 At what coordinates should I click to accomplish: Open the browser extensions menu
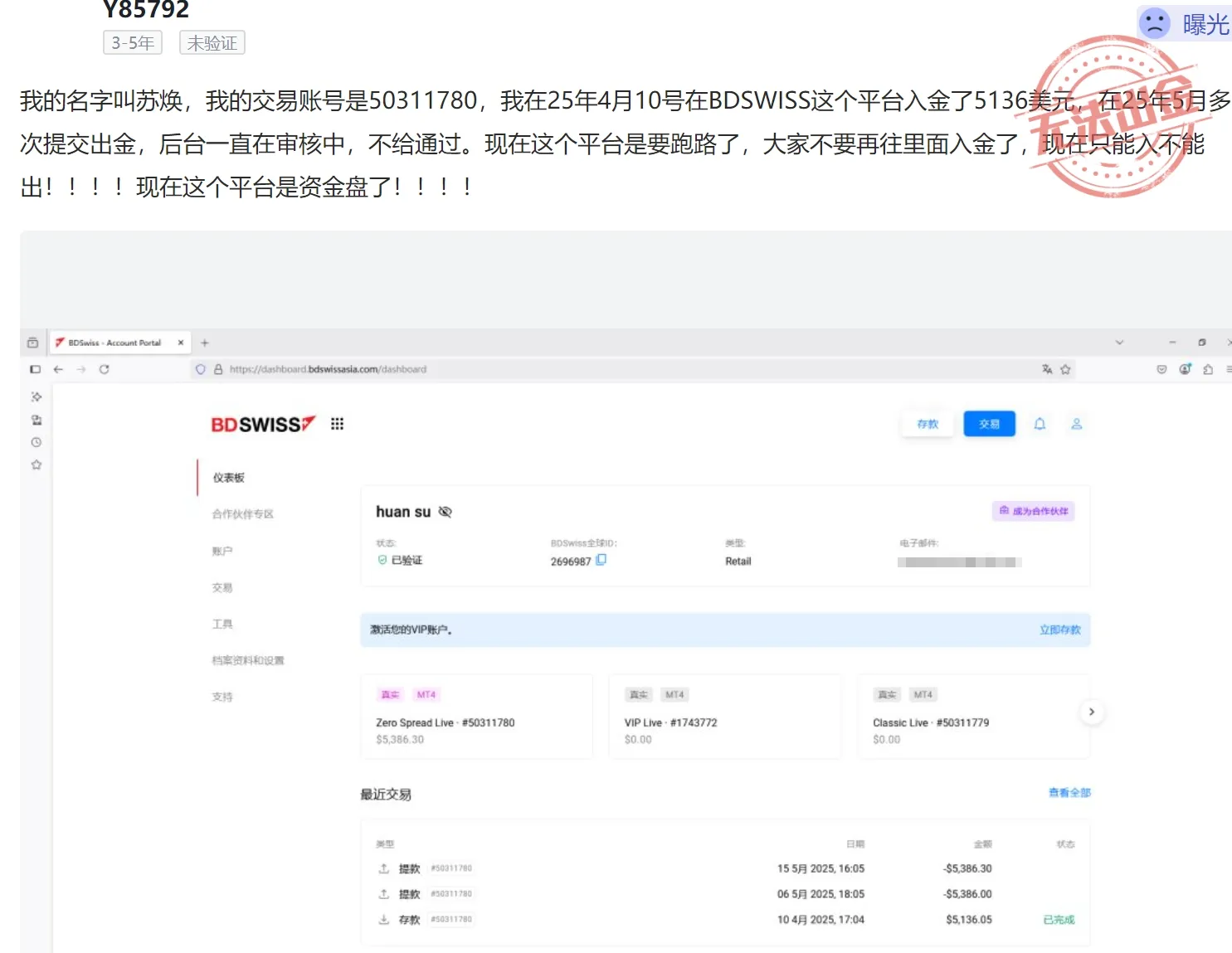(x=1208, y=369)
